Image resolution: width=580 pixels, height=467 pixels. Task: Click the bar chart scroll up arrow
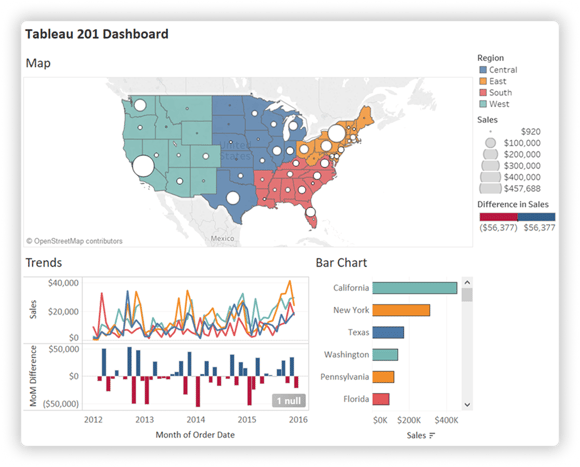click(x=467, y=282)
